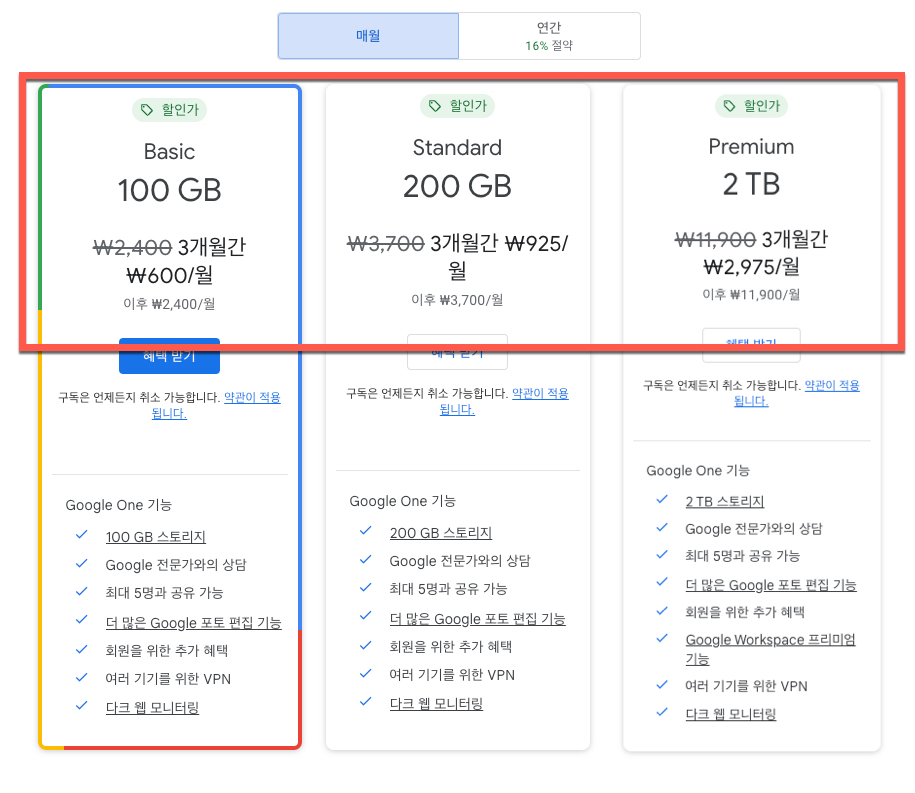
Task: Select the Basic 100 GB plan title
Action: [169, 173]
